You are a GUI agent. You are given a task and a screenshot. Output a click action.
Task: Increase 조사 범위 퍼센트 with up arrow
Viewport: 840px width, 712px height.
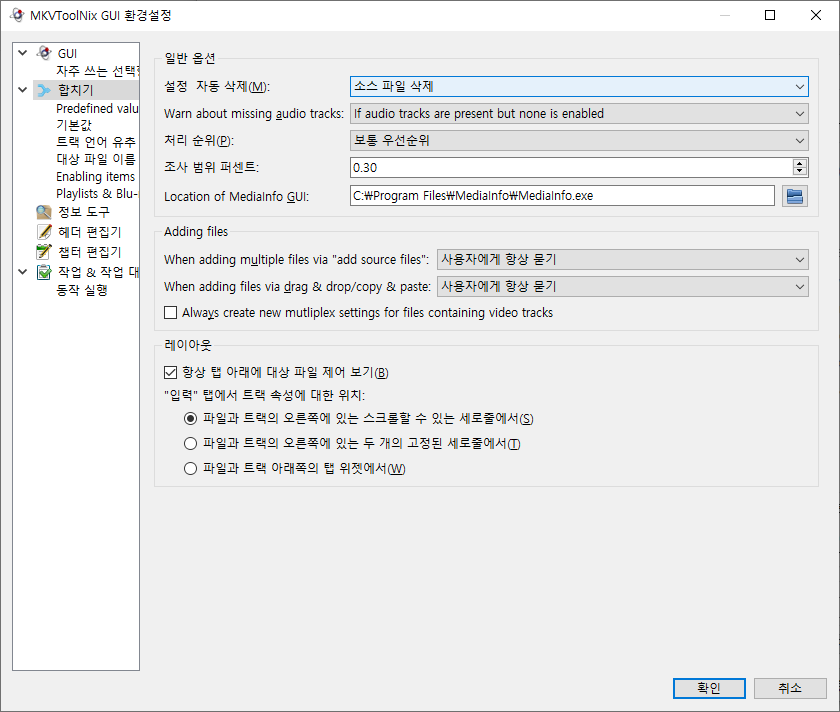(799, 163)
